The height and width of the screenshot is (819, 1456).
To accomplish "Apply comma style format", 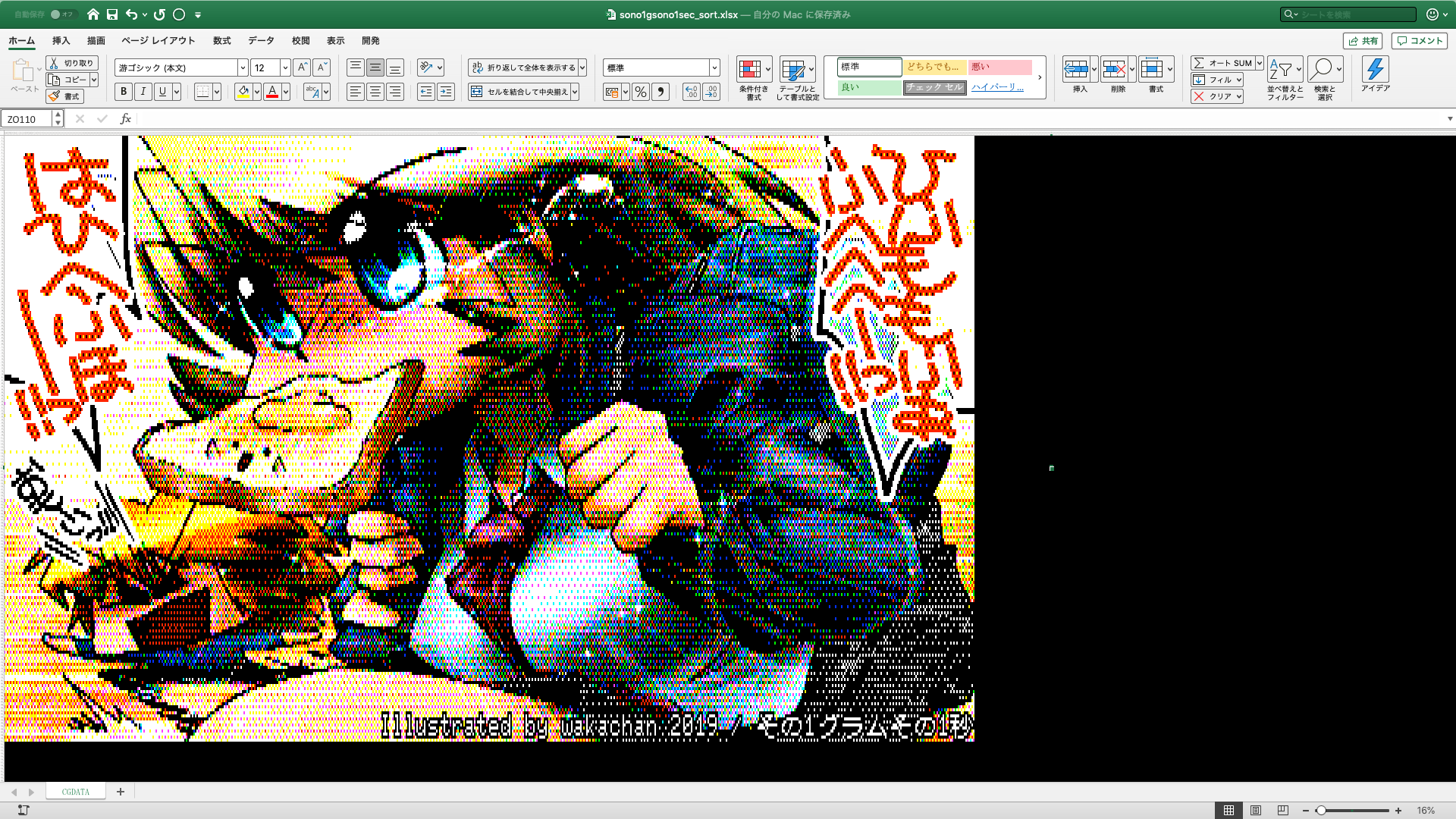I will 661,92.
